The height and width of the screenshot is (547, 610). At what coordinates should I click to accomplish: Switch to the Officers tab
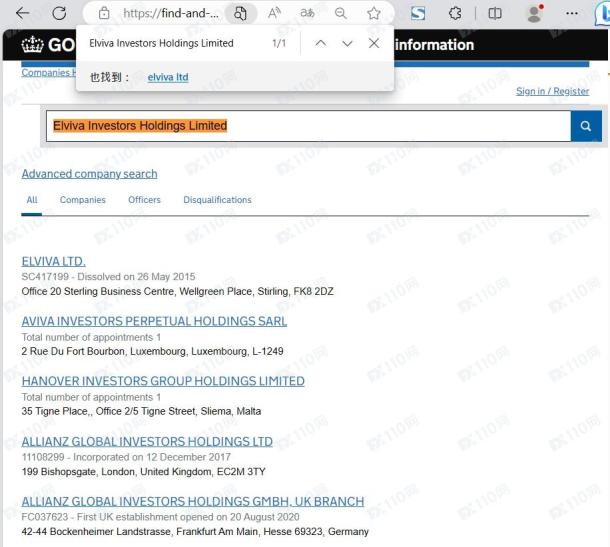[144, 200]
